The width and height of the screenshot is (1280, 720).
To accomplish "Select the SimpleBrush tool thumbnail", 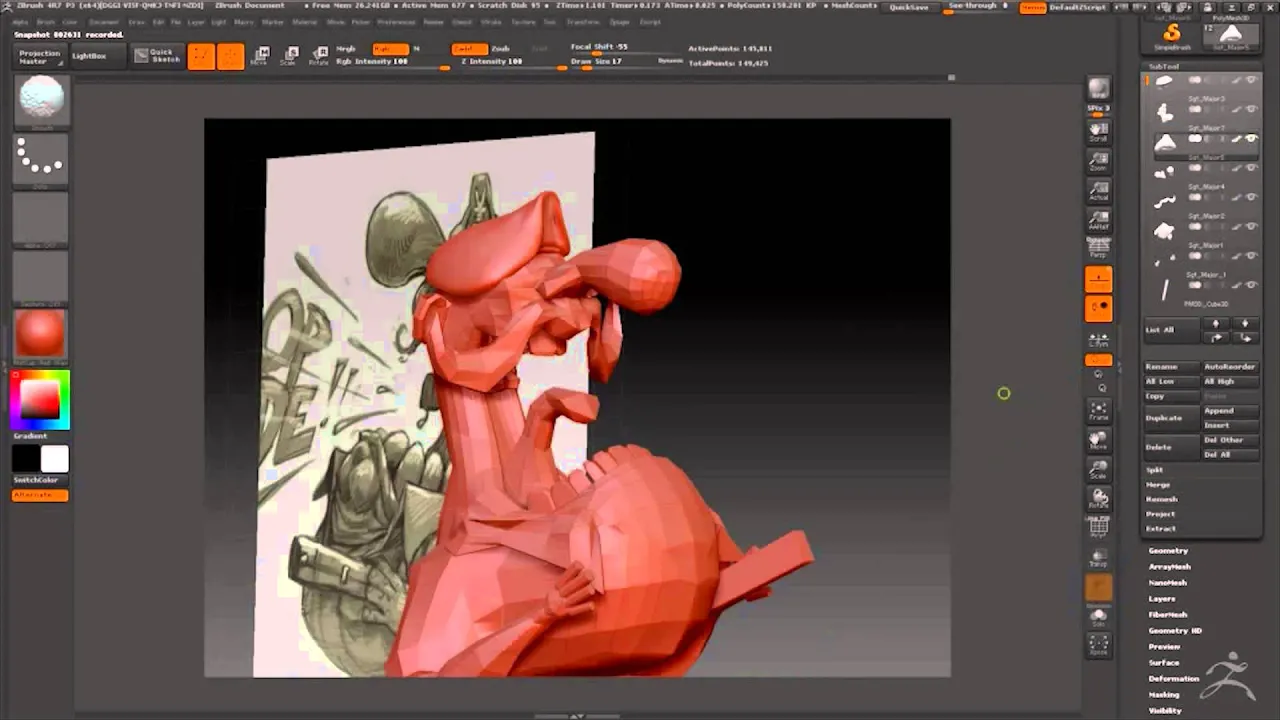I will tap(1173, 36).
